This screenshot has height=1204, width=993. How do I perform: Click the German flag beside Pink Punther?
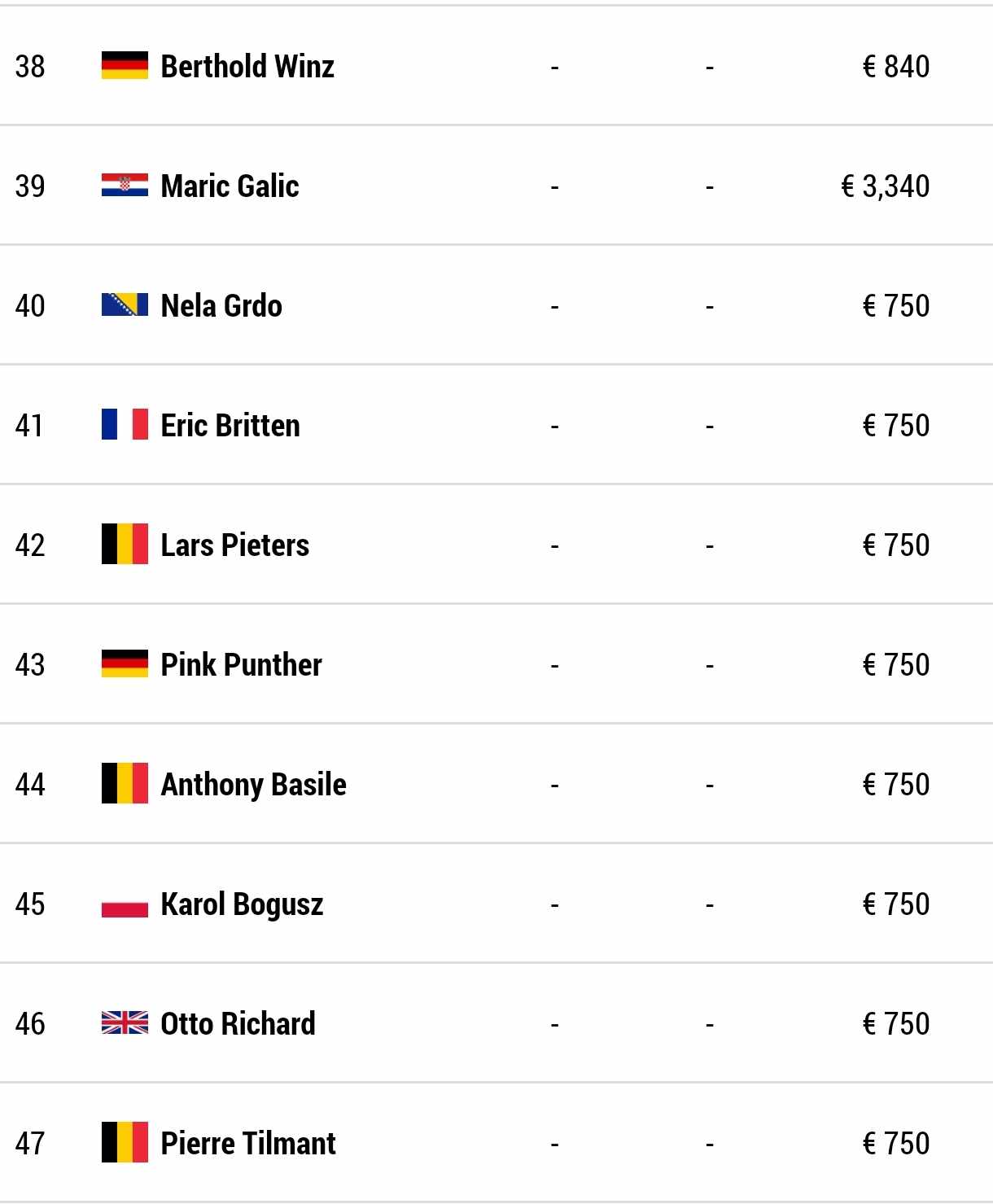coord(125,663)
